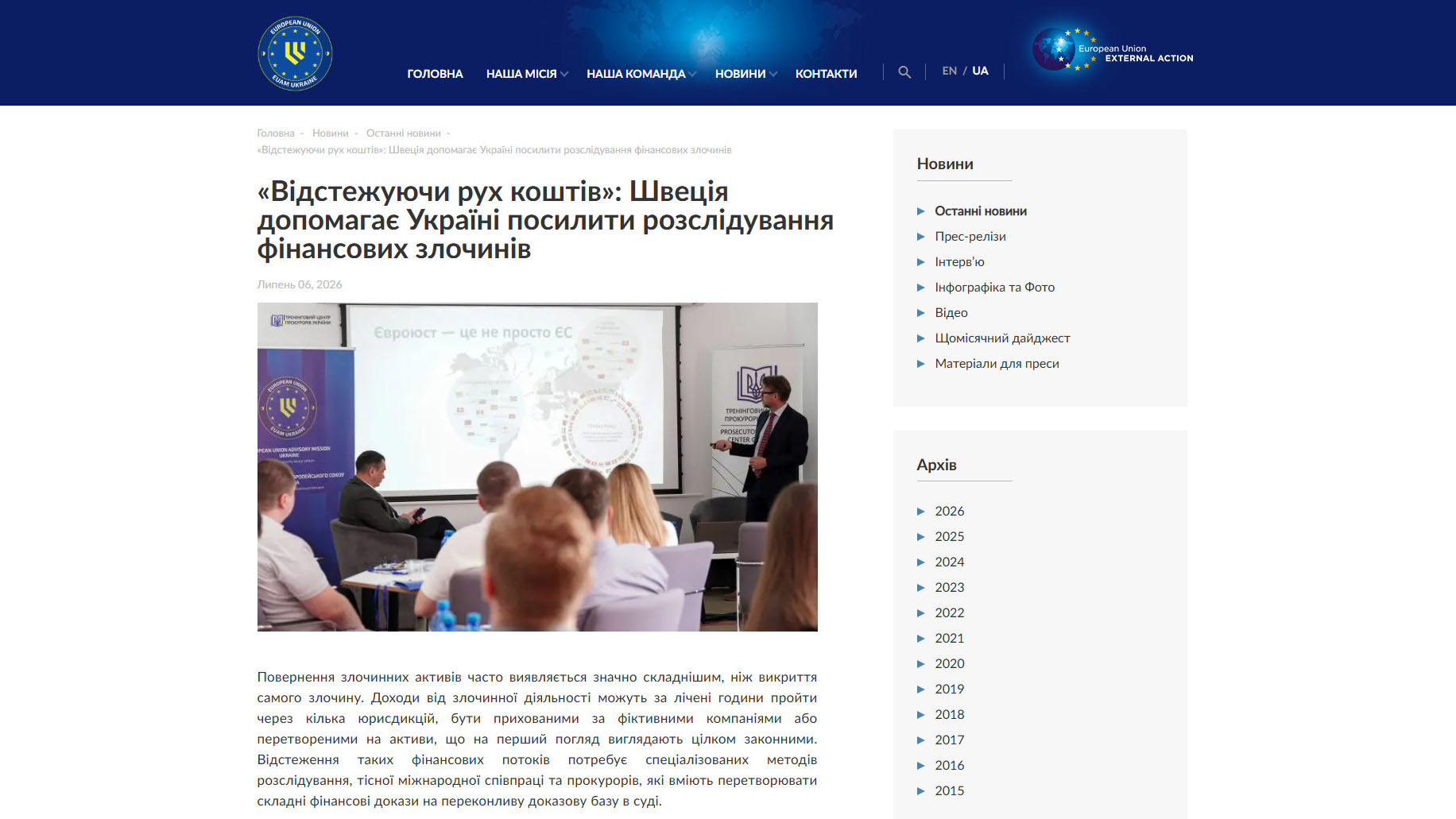Open Інфографіка та Фото section
This screenshot has height=819, width=1456.
point(995,288)
